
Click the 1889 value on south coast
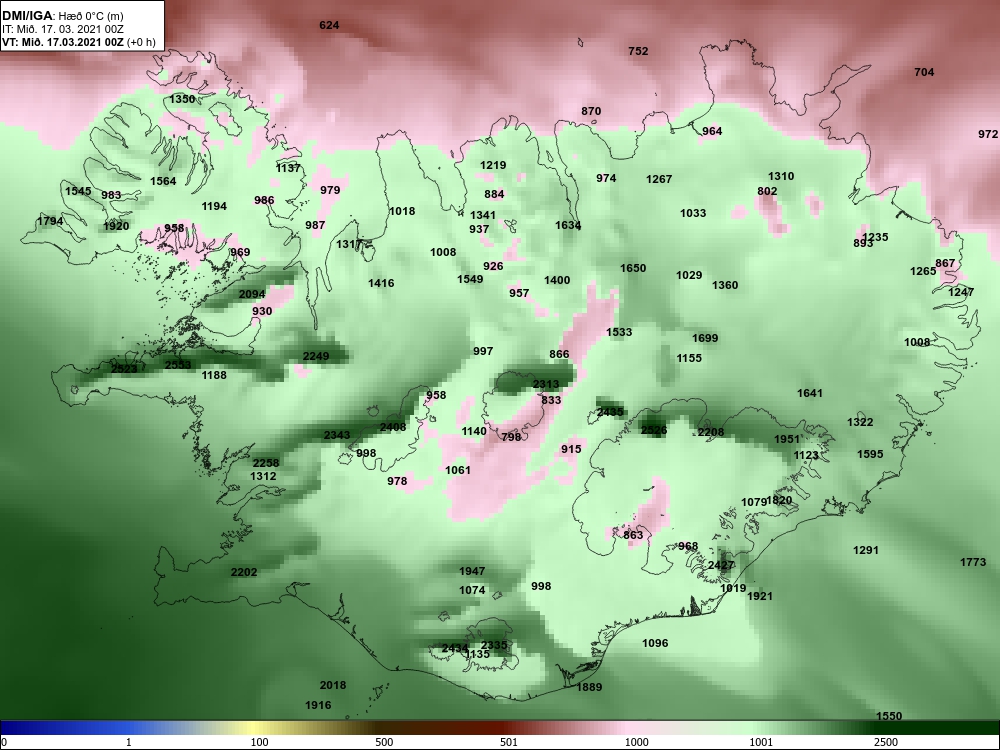589,687
